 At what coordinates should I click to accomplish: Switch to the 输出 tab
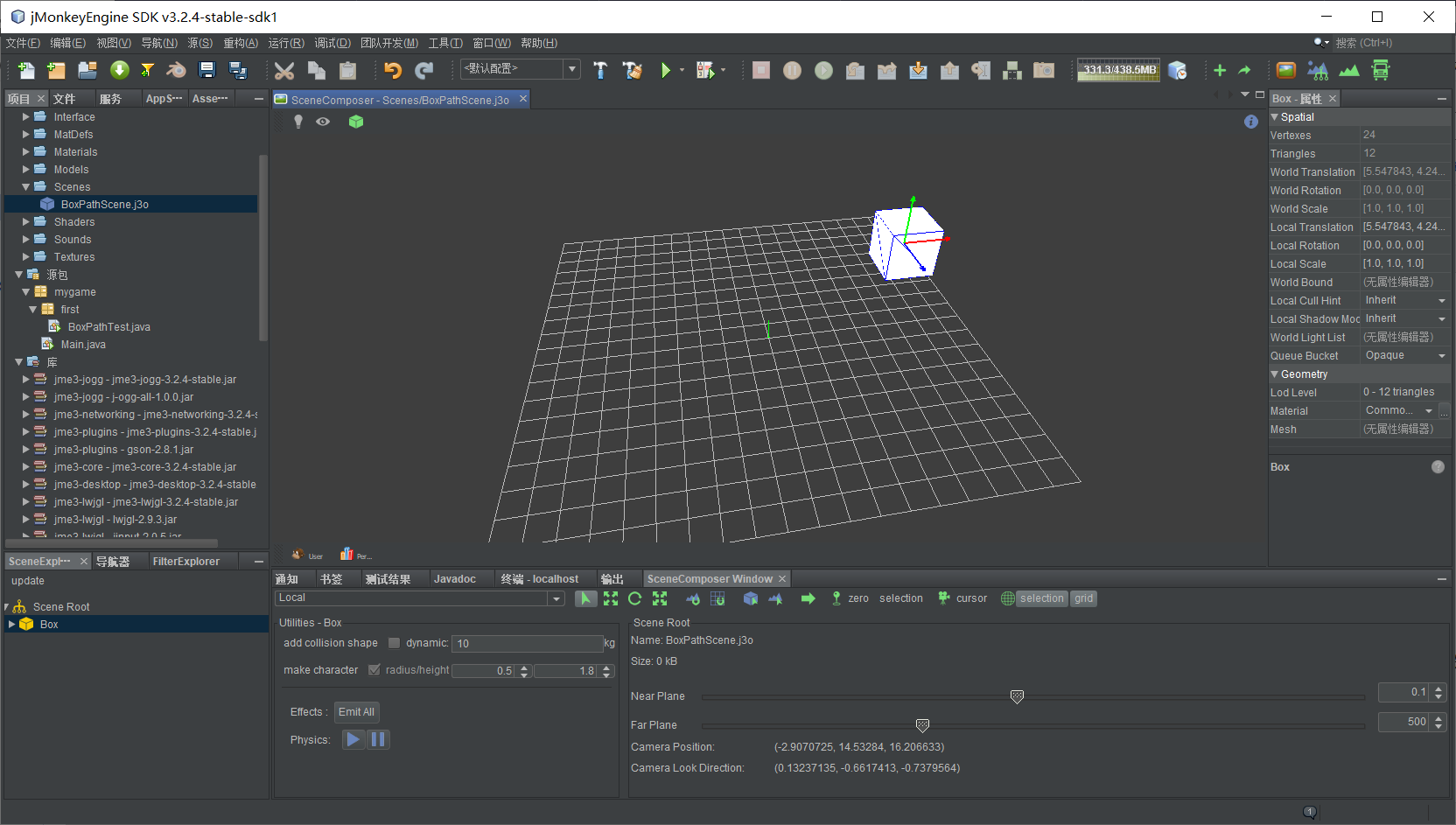pyautogui.click(x=612, y=579)
